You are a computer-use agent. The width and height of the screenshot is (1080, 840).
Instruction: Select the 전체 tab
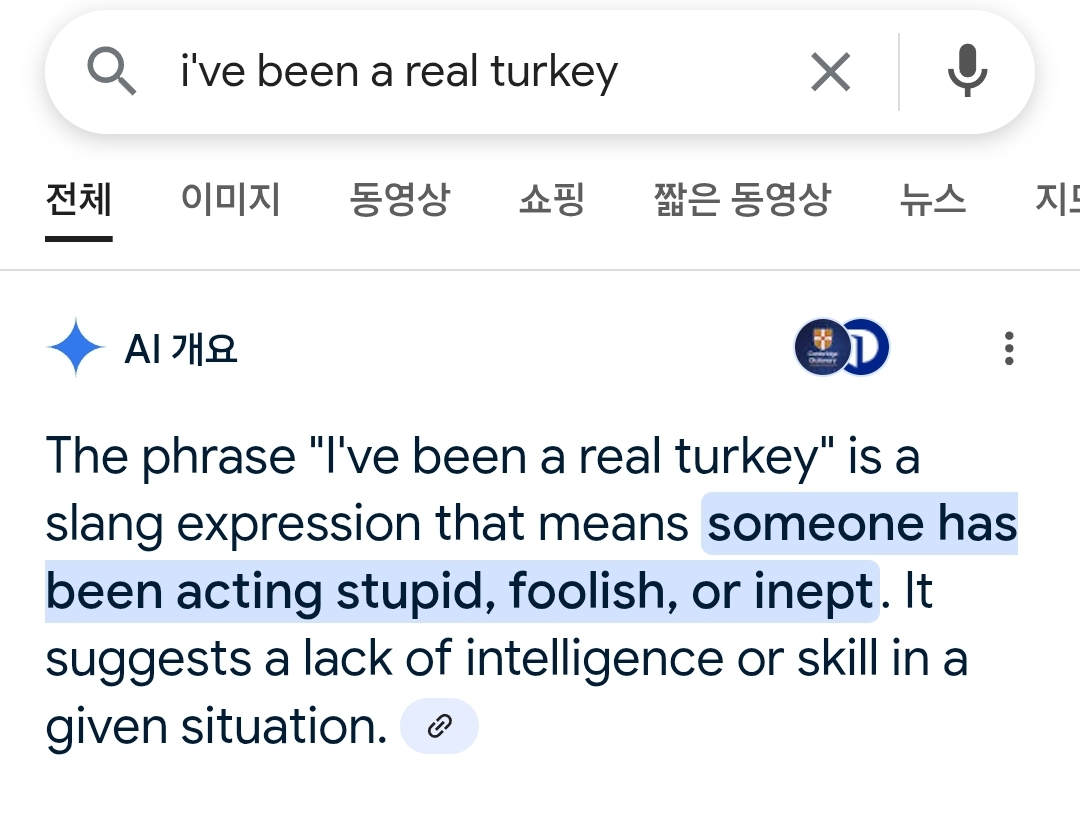[x=79, y=199]
